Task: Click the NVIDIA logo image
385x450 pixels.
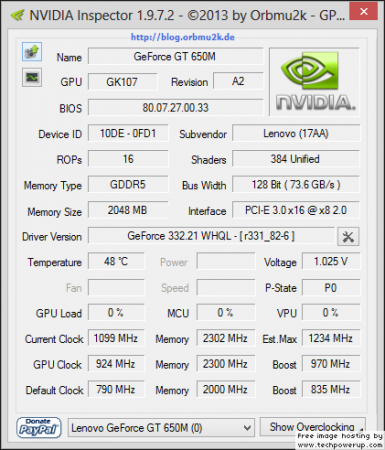Action: (314, 82)
